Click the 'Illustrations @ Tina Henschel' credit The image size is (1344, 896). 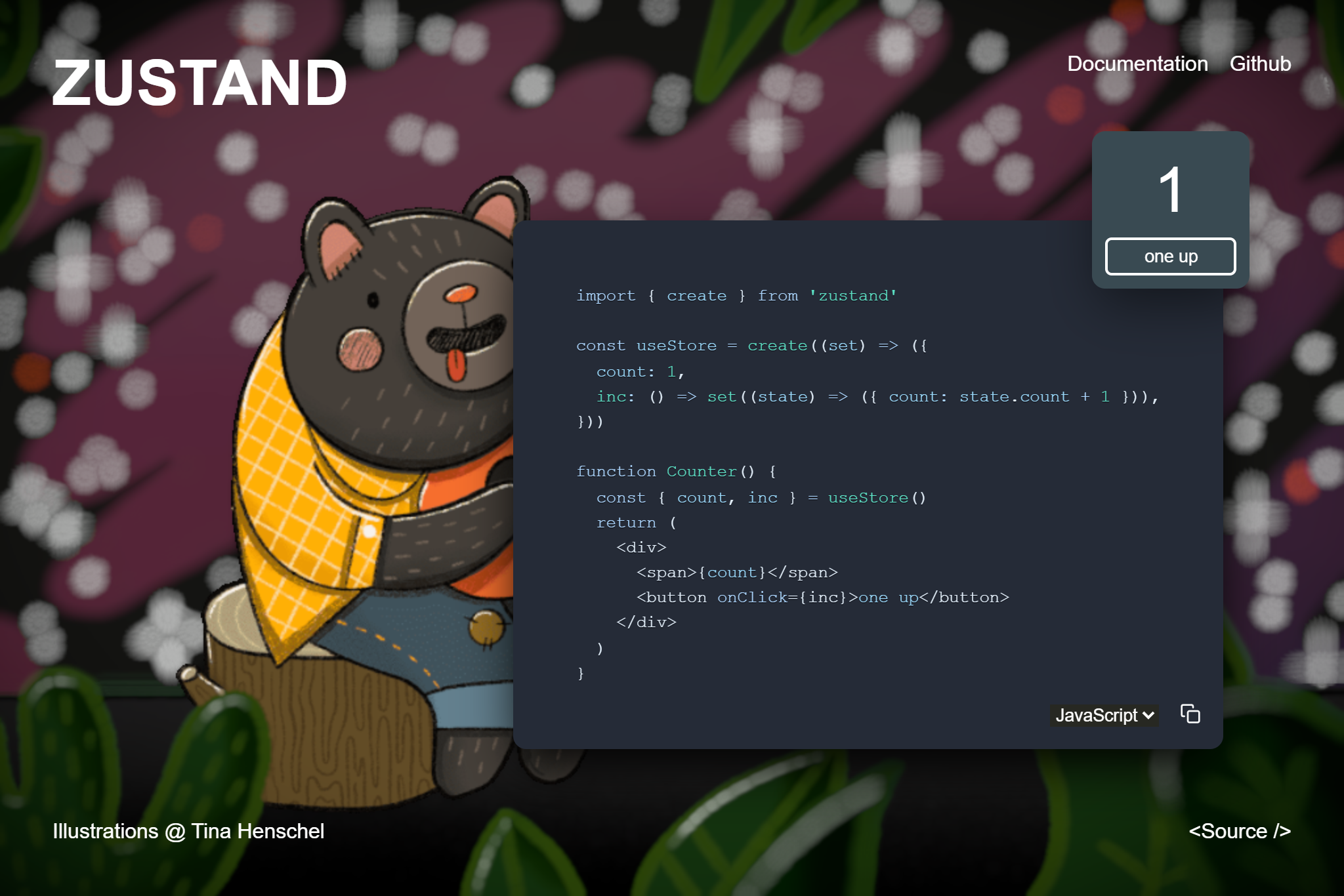tap(188, 831)
